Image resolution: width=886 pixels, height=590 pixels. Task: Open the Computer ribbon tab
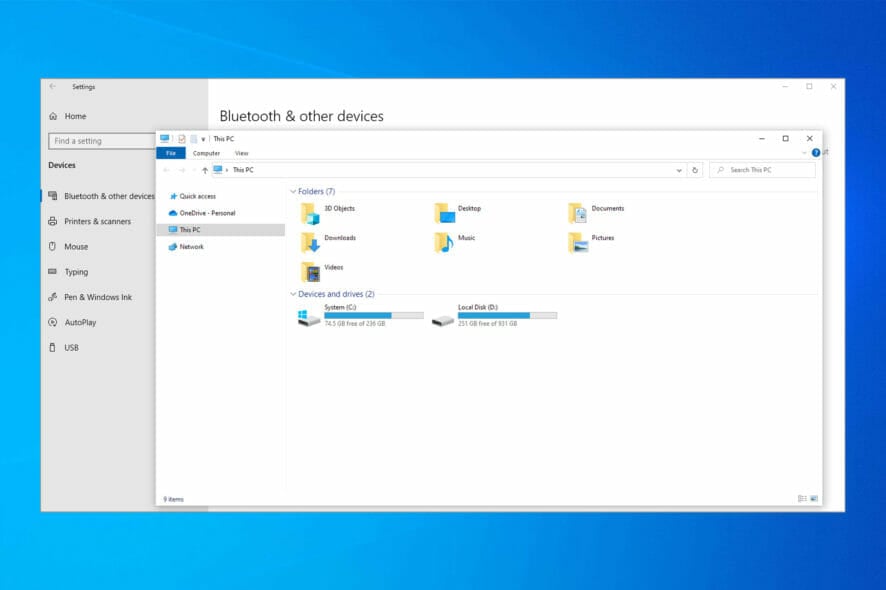[x=206, y=153]
